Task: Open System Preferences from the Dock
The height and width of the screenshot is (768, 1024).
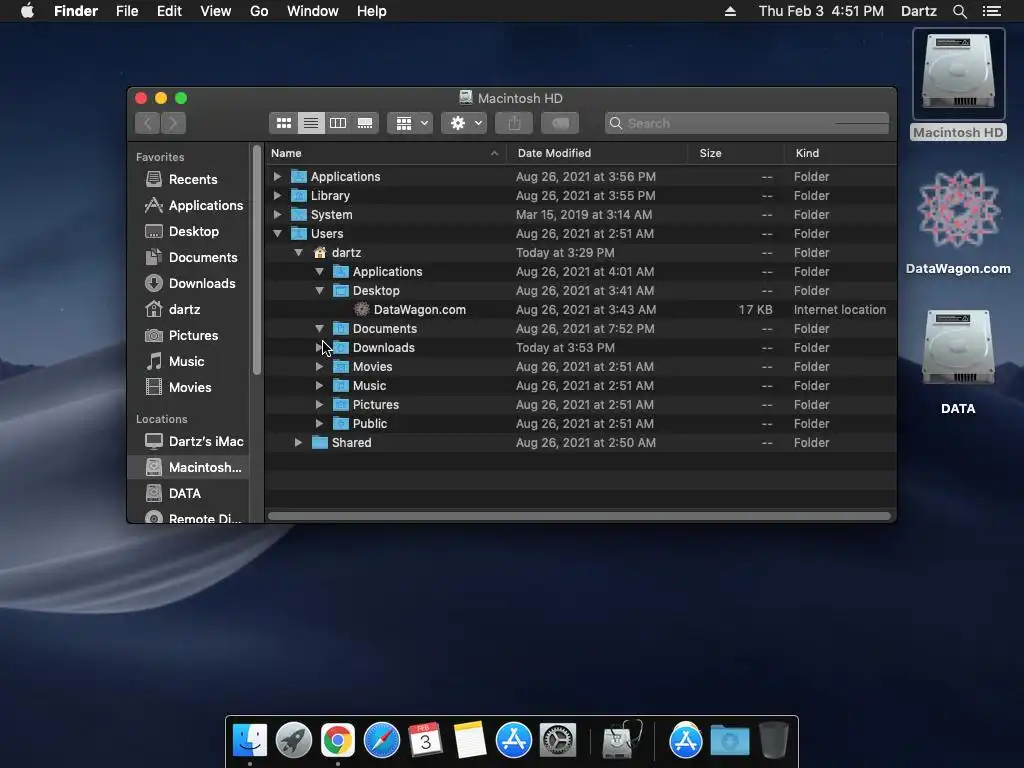Action: [557, 741]
